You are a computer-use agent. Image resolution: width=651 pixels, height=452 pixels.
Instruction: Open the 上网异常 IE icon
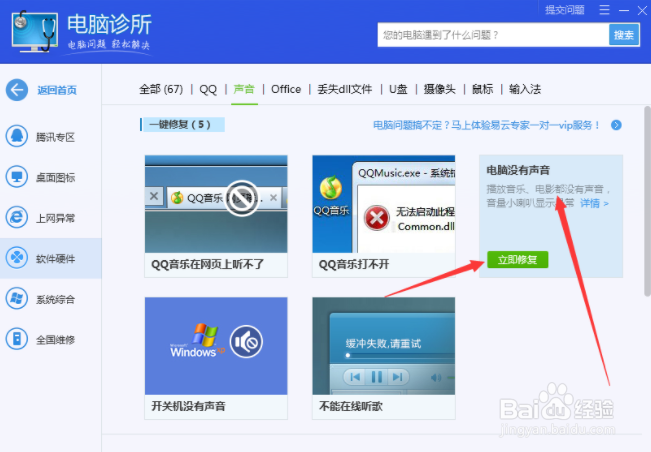tap(17, 217)
